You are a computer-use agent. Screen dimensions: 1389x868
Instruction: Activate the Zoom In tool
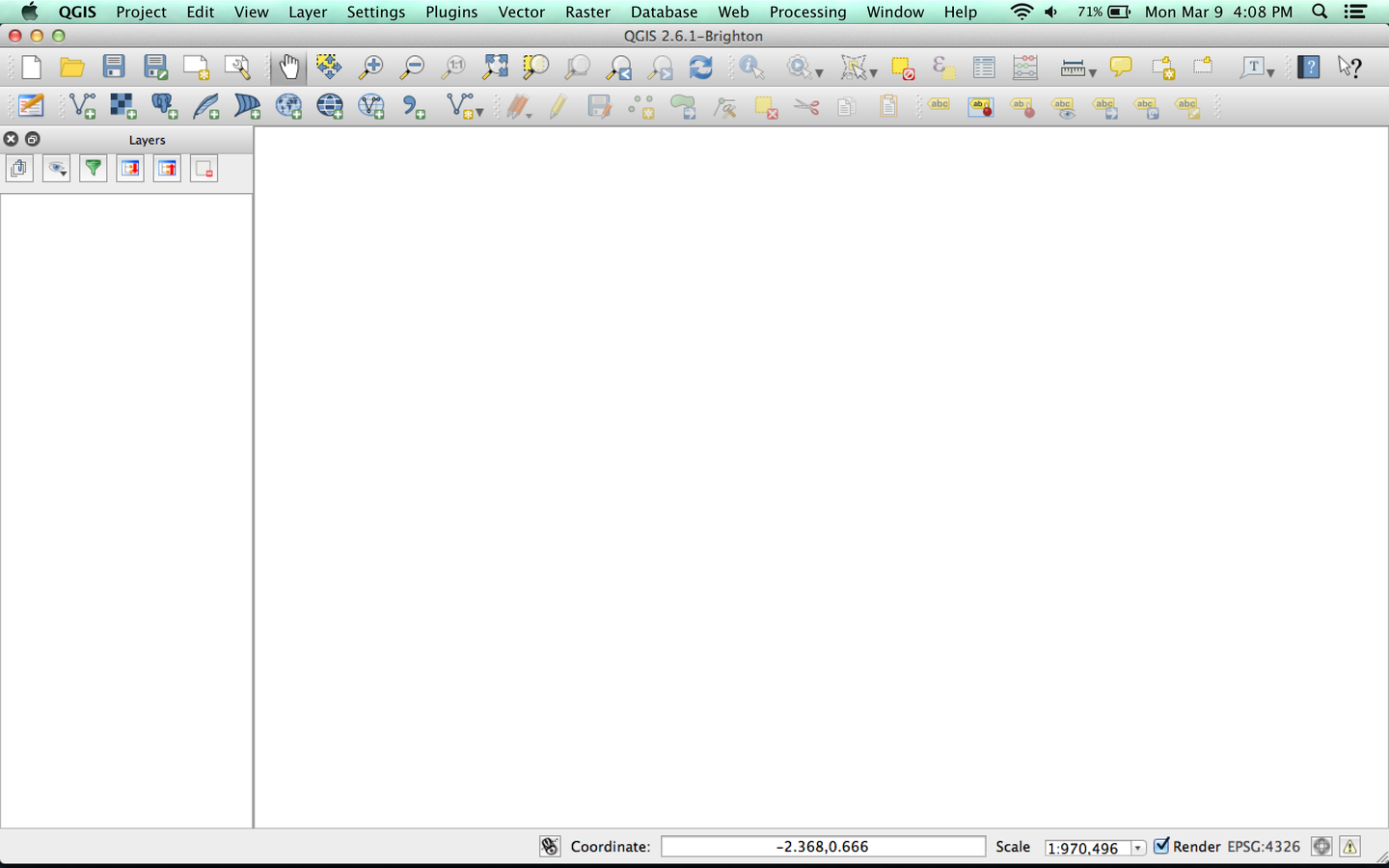point(370,68)
